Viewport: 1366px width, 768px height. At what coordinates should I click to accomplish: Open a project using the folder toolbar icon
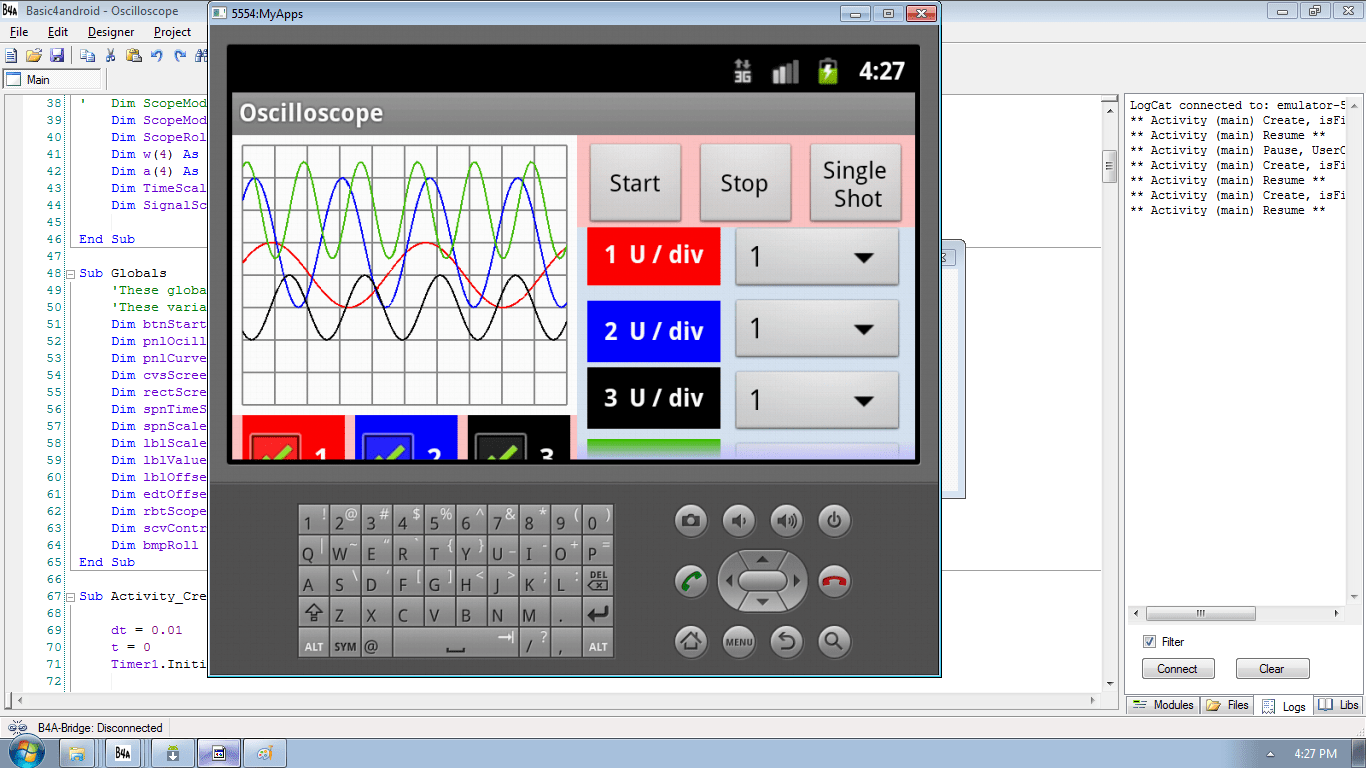point(34,55)
